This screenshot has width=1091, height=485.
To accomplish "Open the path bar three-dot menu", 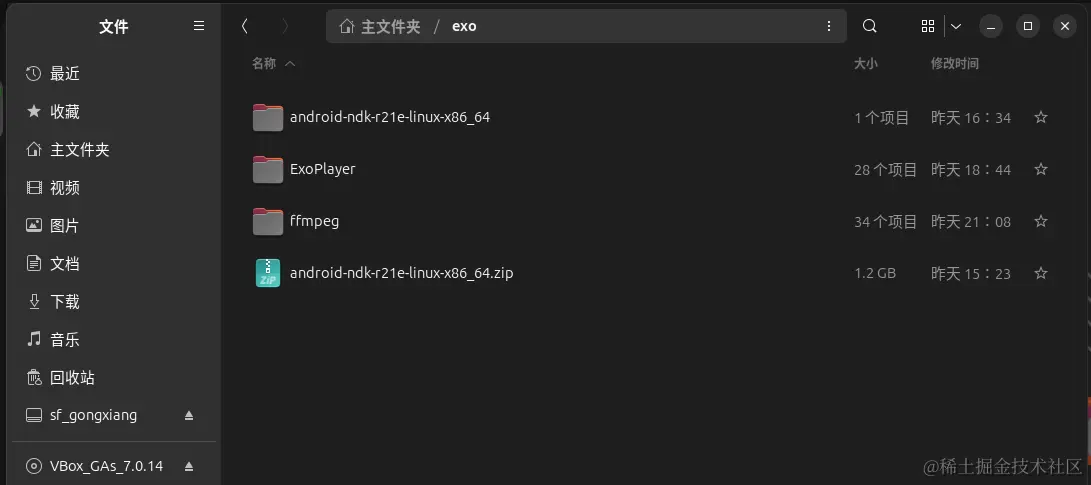I will 829,26.
